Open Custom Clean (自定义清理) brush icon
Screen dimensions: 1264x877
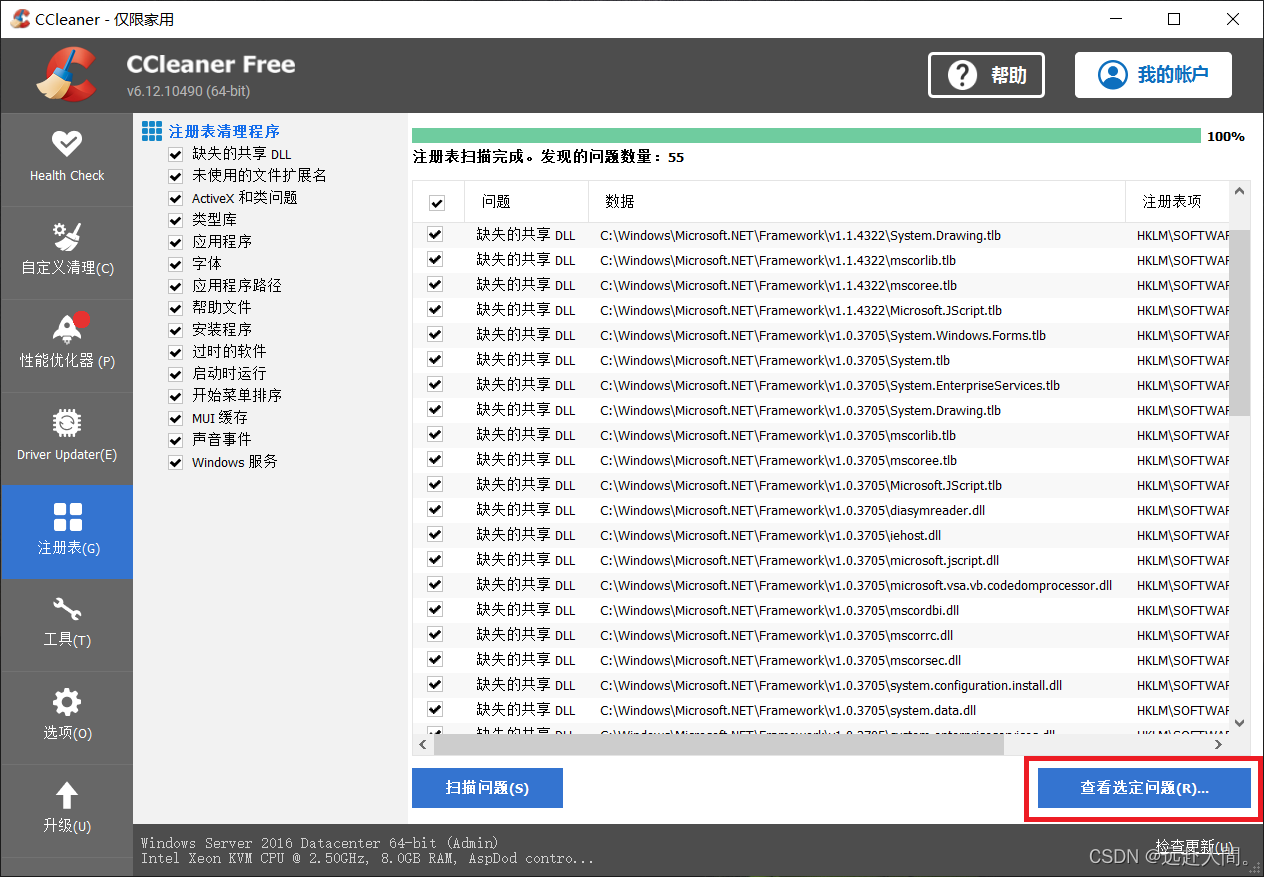pos(67,236)
